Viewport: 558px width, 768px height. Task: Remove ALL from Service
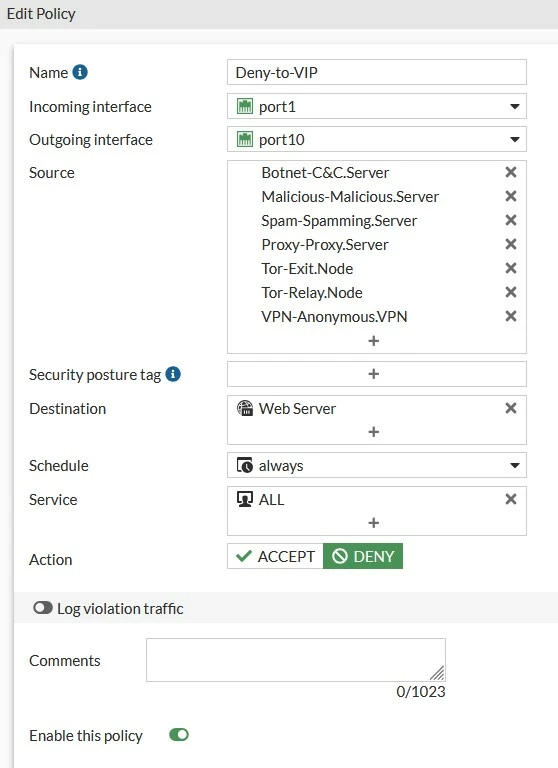coord(510,499)
